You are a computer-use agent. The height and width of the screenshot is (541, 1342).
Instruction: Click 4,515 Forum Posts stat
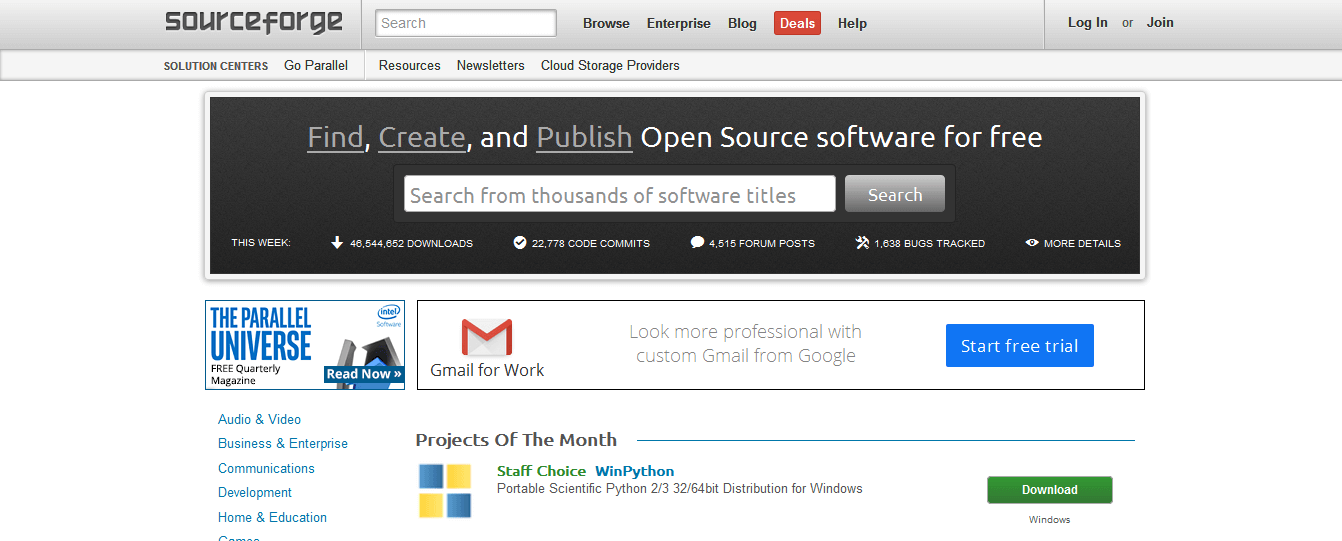pos(762,243)
